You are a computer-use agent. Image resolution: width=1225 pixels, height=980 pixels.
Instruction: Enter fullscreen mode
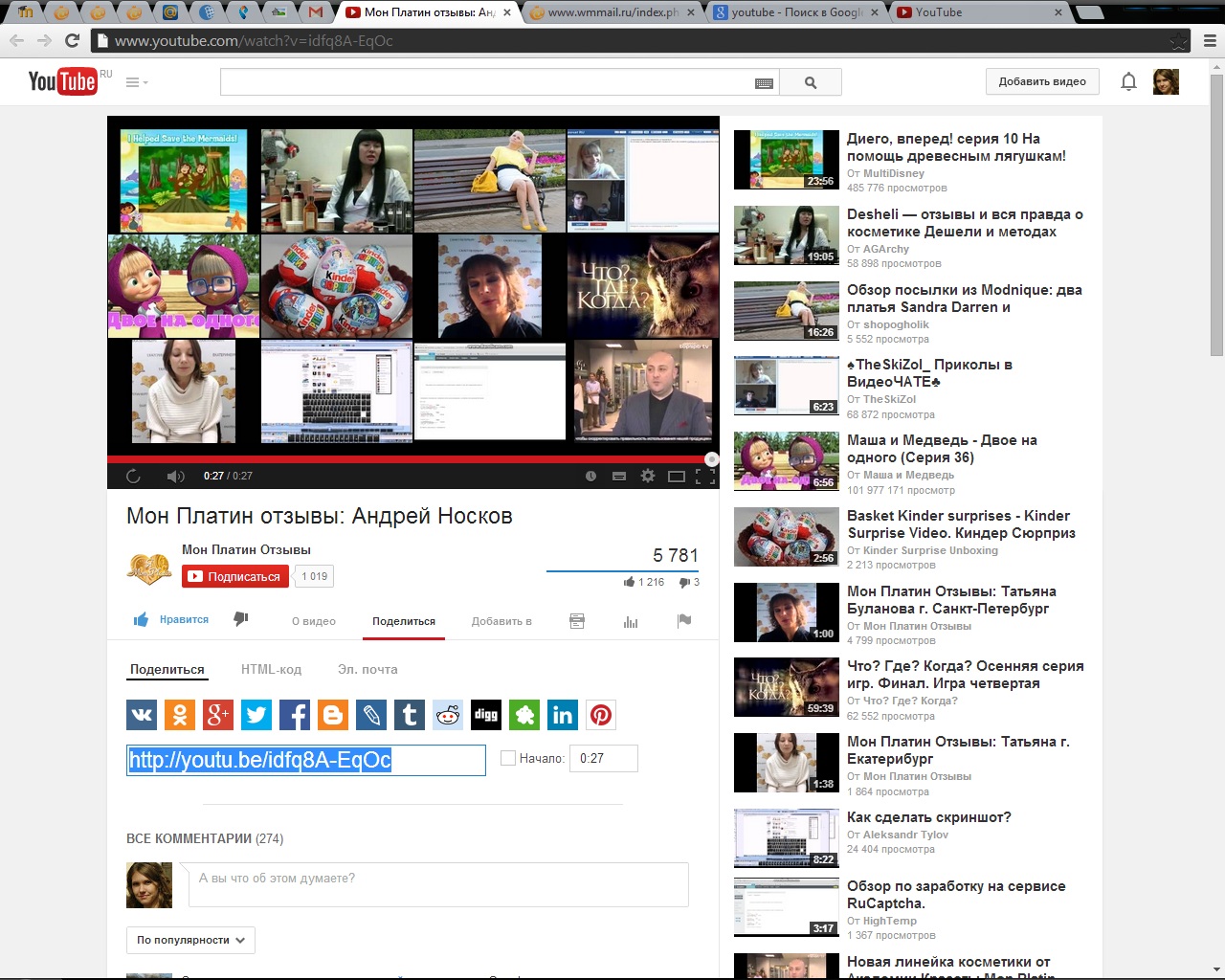(x=705, y=476)
